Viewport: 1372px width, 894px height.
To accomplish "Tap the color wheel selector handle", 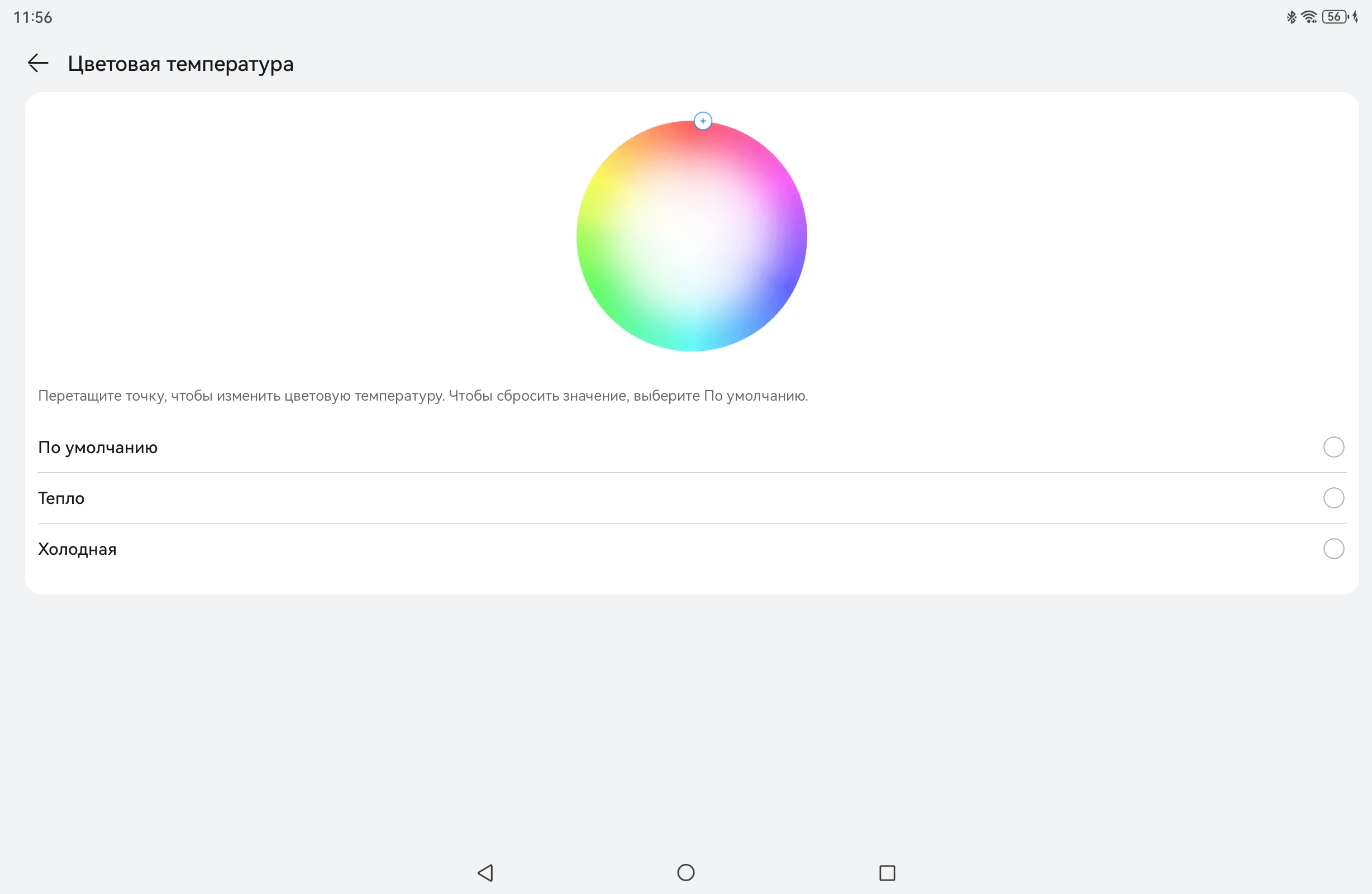I will [x=703, y=121].
